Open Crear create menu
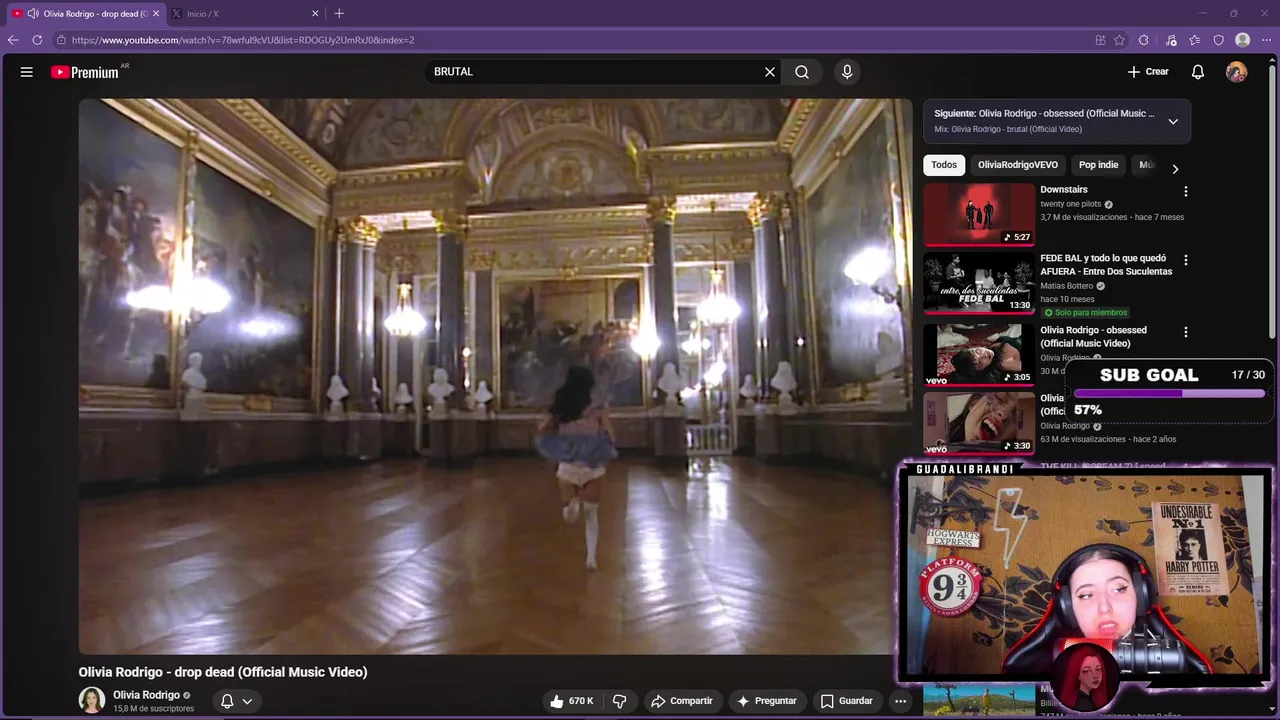 [1148, 72]
